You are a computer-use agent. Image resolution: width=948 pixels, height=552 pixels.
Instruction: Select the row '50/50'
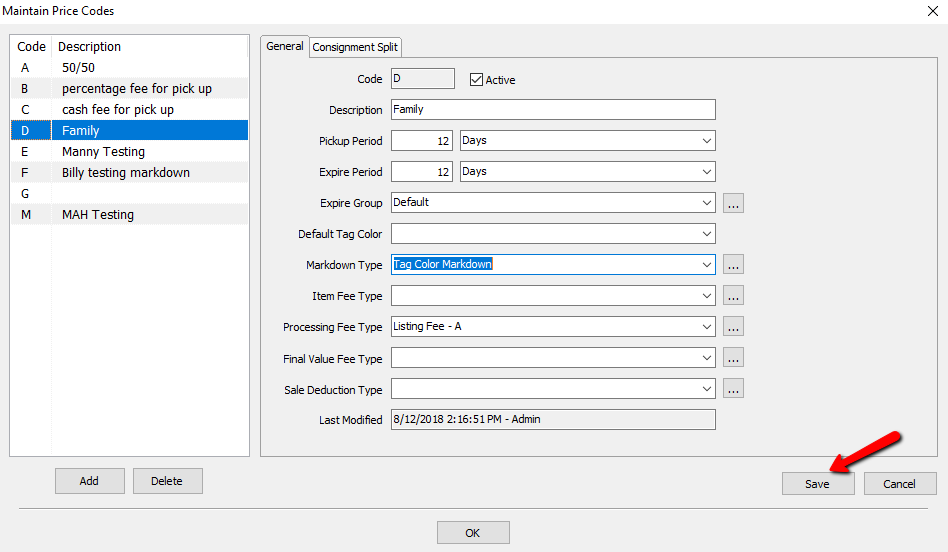[129, 68]
